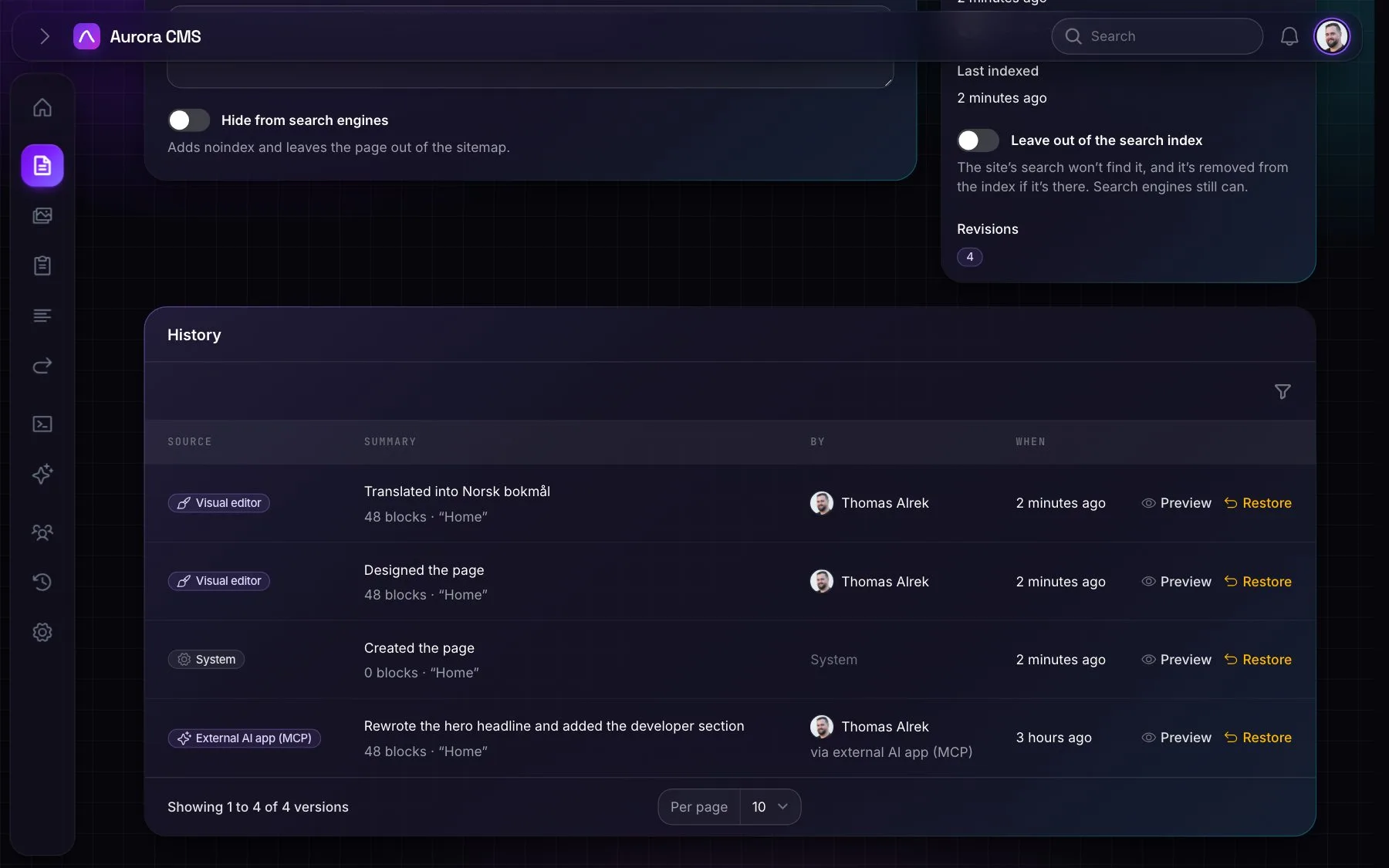Preview the Created the page version

[x=1176, y=660]
